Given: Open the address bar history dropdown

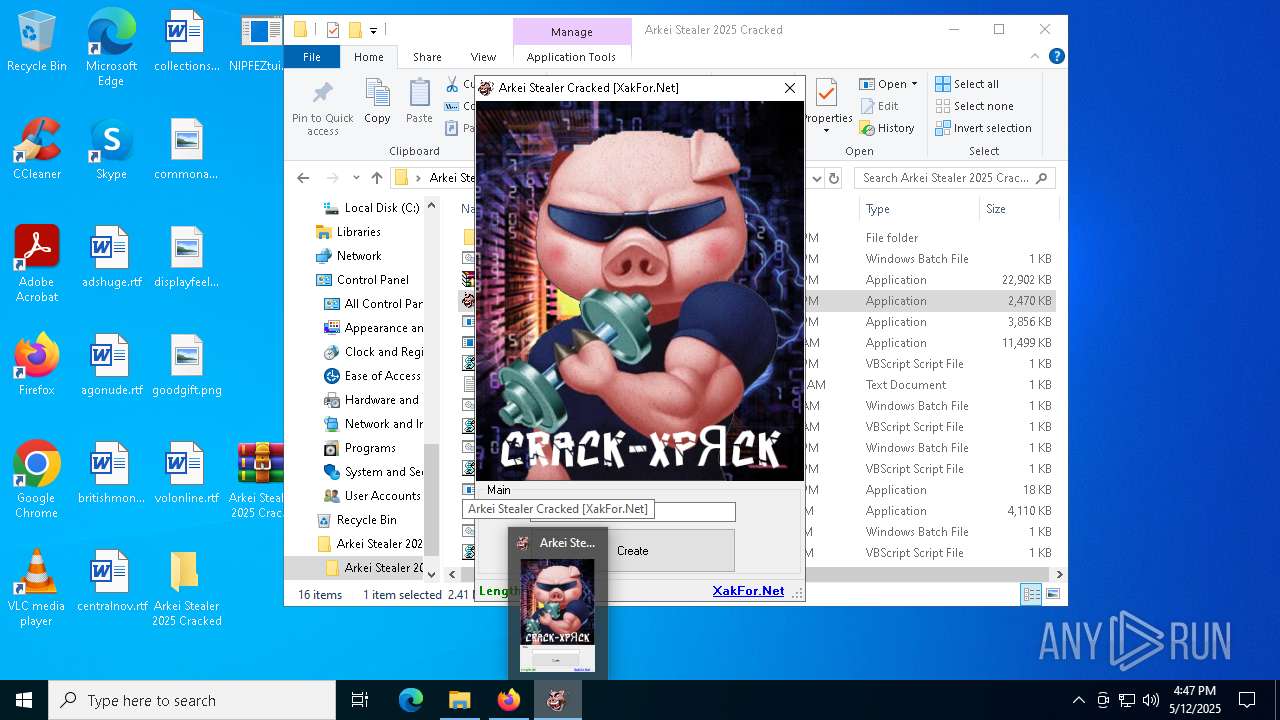Looking at the screenshot, I should pos(816,178).
